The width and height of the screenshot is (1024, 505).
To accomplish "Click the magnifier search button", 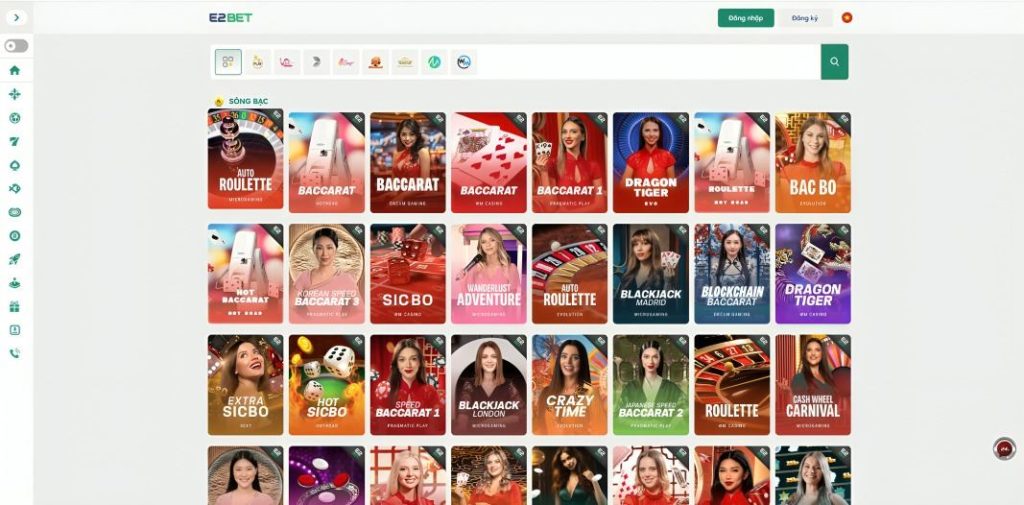I will pyautogui.click(x=835, y=62).
